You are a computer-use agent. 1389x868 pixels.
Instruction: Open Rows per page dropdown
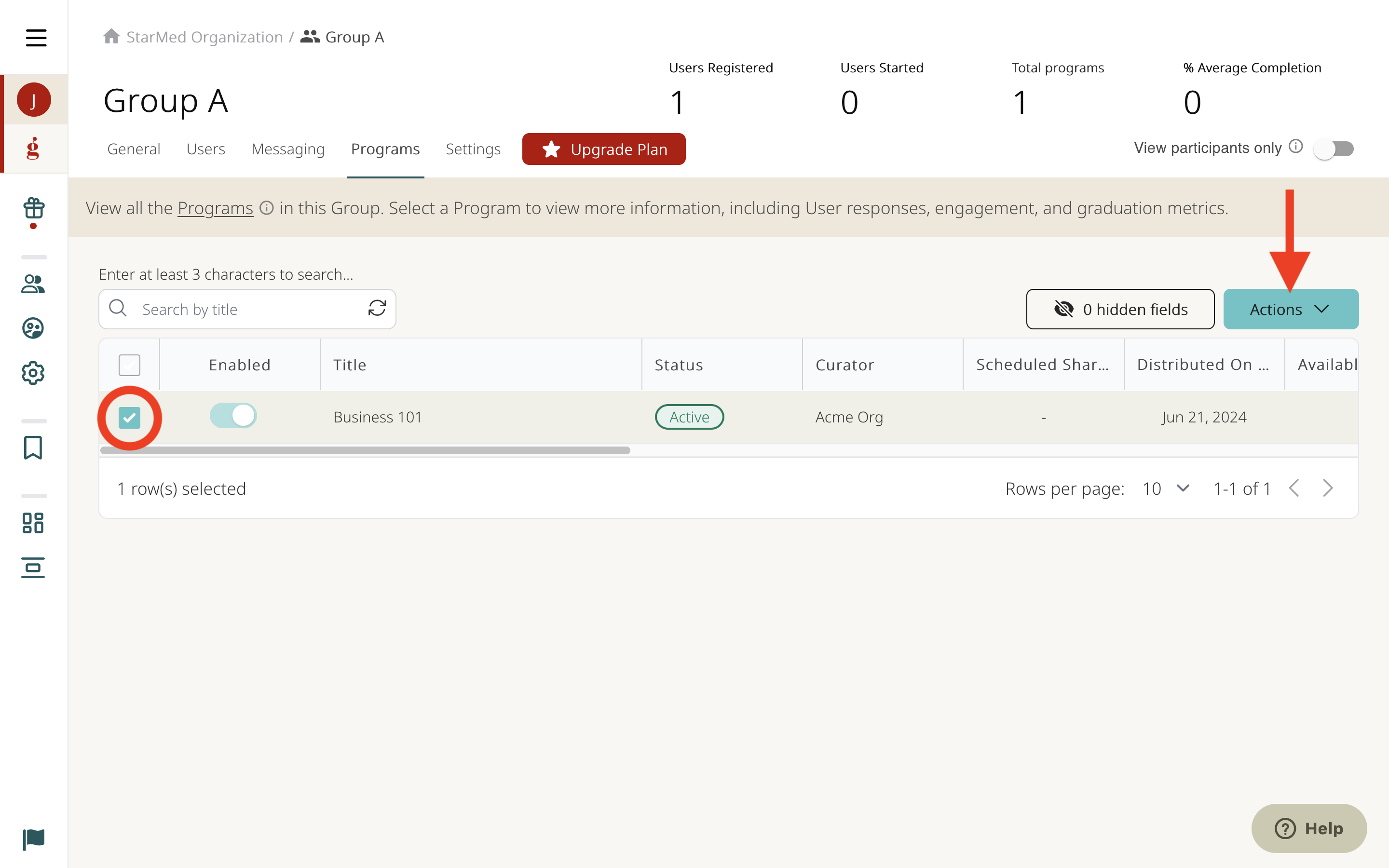pyautogui.click(x=1166, y=488)
